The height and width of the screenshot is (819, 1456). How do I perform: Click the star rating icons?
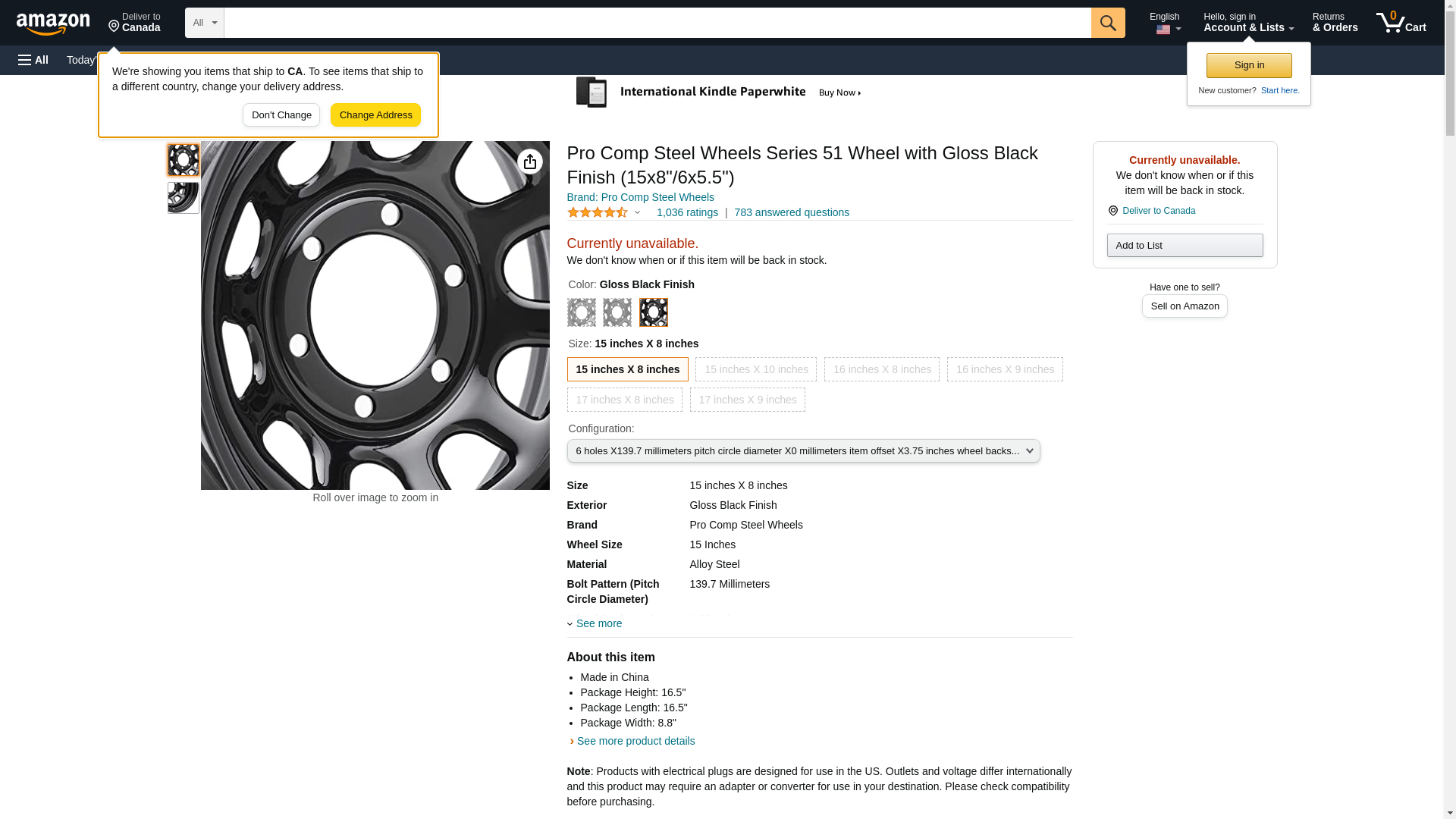click(598, 213)
